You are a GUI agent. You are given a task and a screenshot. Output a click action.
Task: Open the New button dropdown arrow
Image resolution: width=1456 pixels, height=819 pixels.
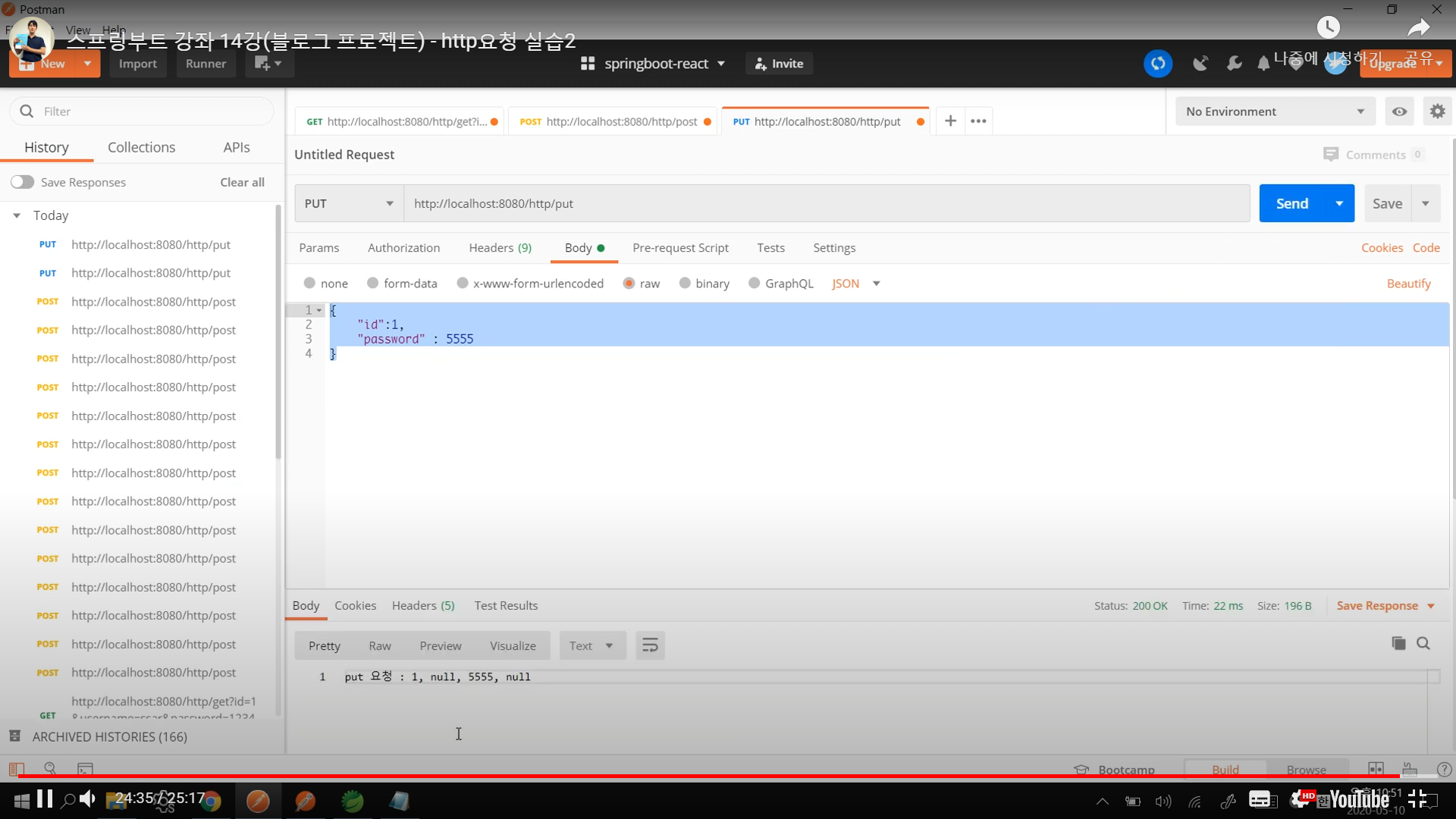[88, 64]
